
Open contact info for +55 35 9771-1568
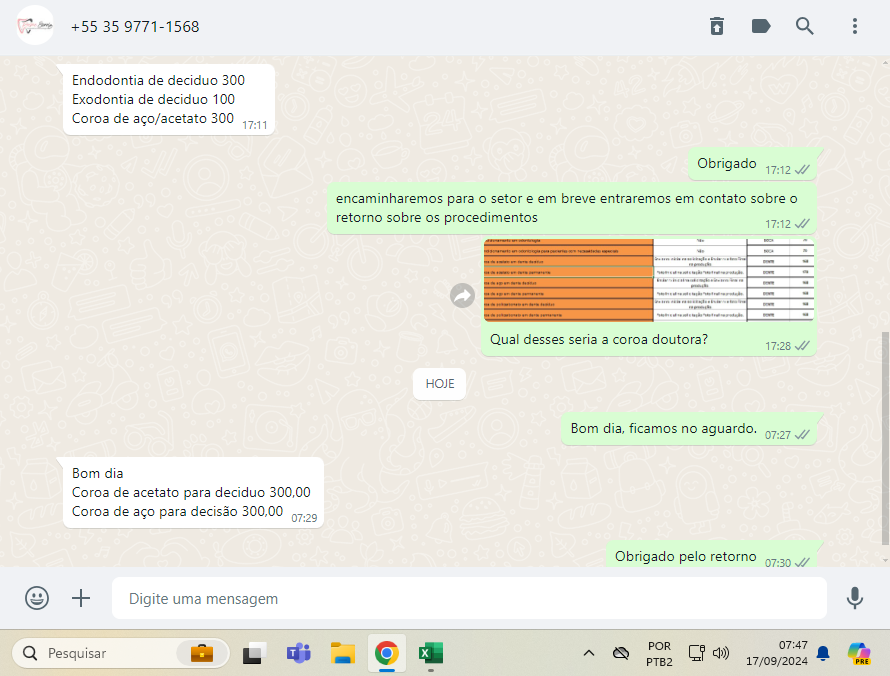click(135, 27)
